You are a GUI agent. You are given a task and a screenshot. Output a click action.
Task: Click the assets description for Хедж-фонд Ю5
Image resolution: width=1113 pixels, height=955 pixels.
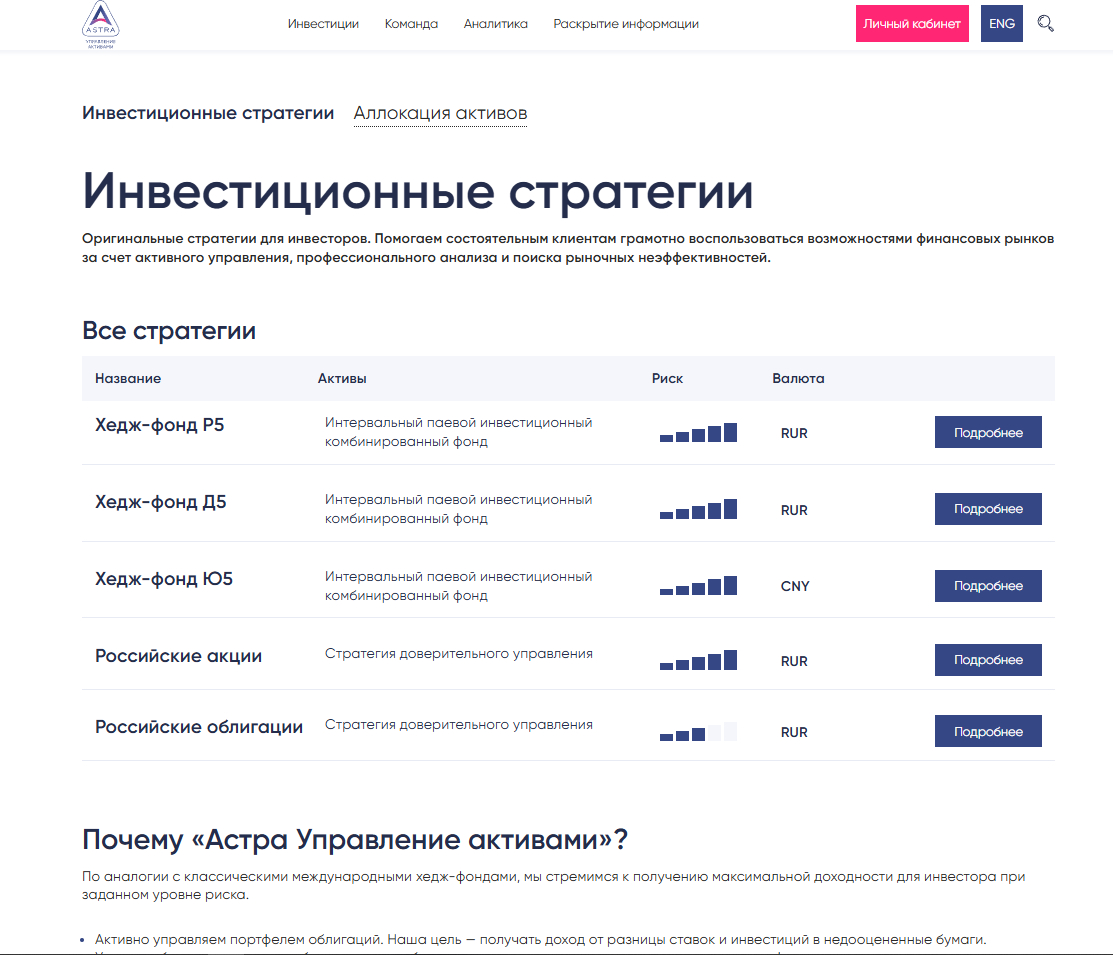[x=459, y=586]
